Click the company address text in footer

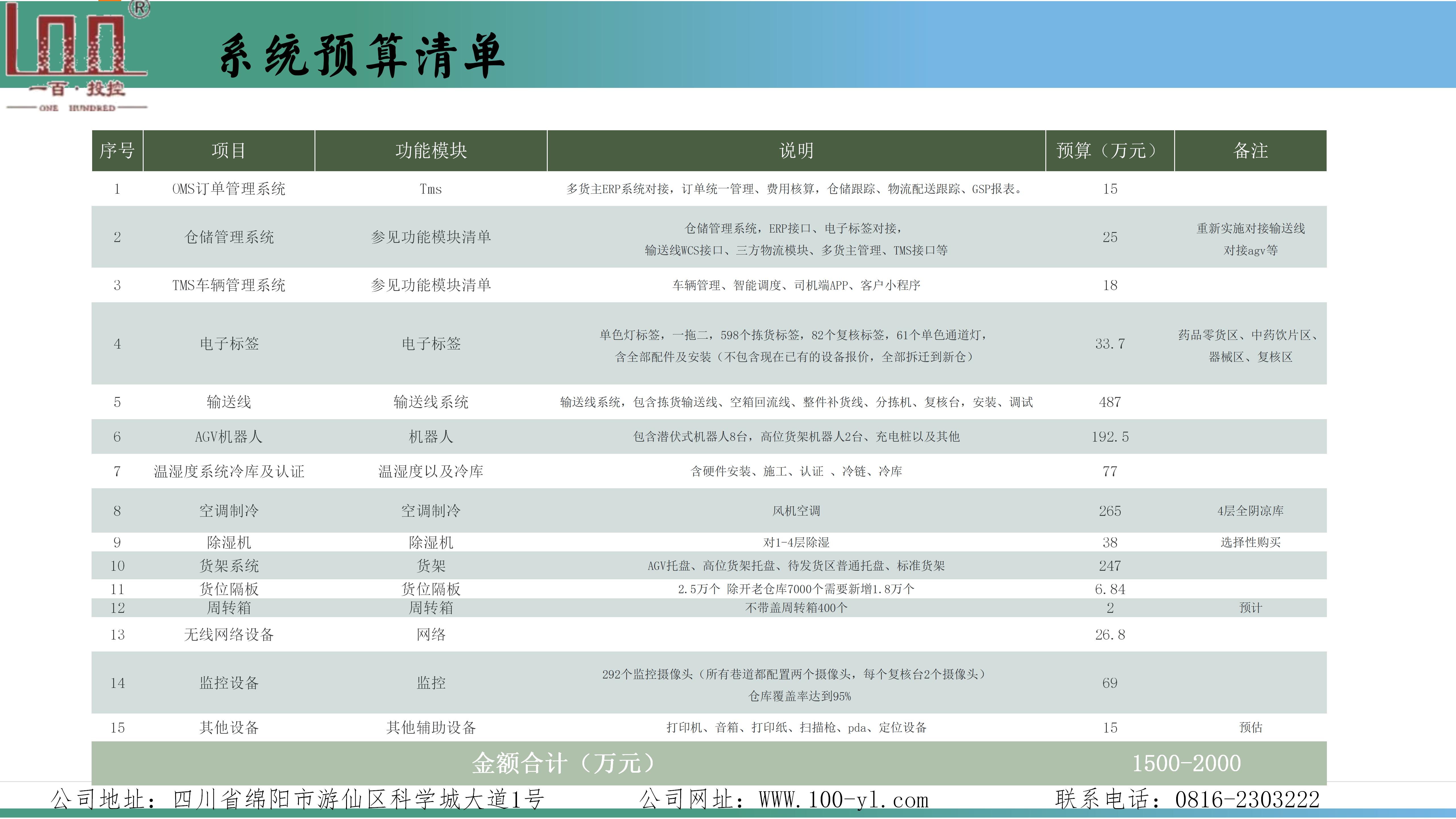point(297,800)
